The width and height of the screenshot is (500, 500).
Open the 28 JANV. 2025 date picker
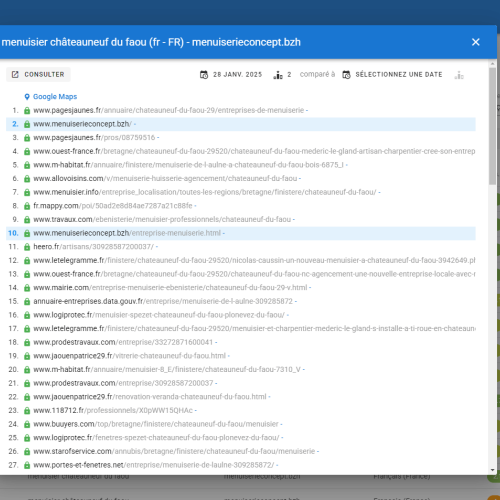click(231, 74)
